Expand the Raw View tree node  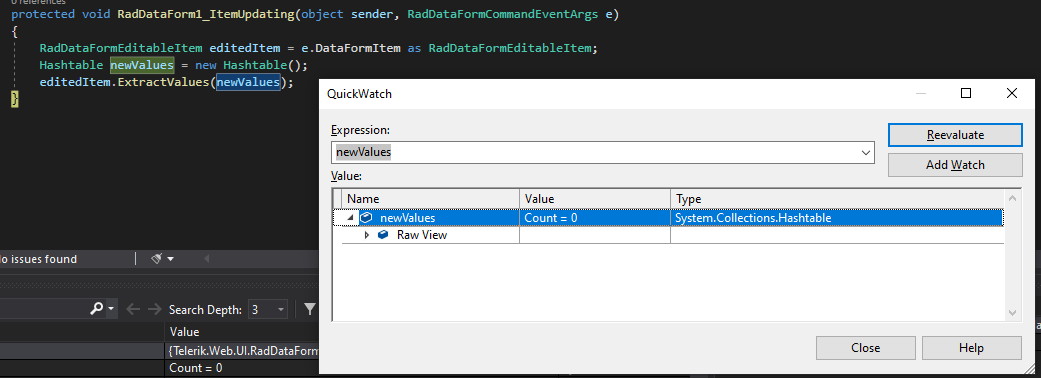(367, 235)
